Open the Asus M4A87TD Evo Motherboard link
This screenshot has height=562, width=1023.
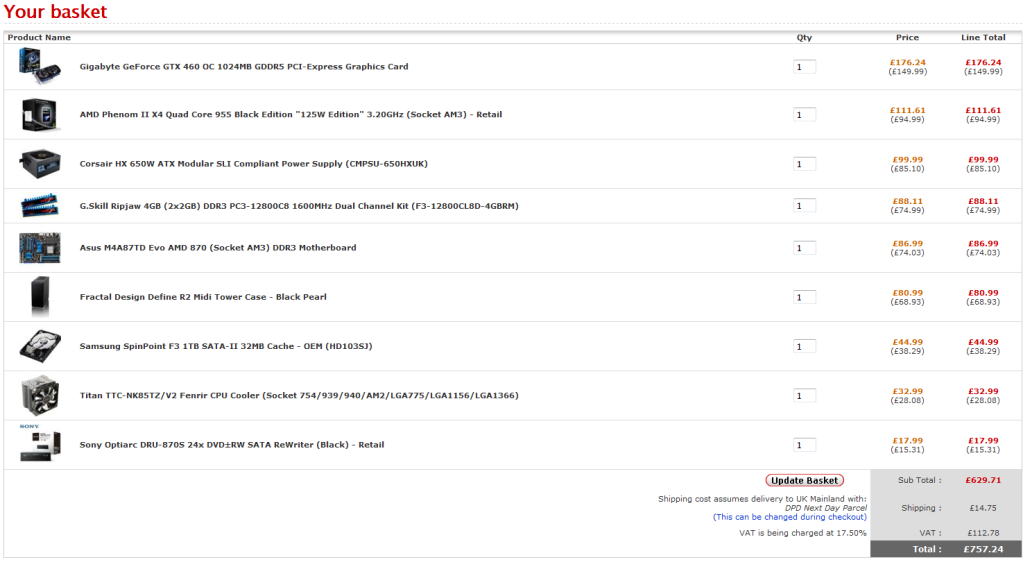(218, 247)
